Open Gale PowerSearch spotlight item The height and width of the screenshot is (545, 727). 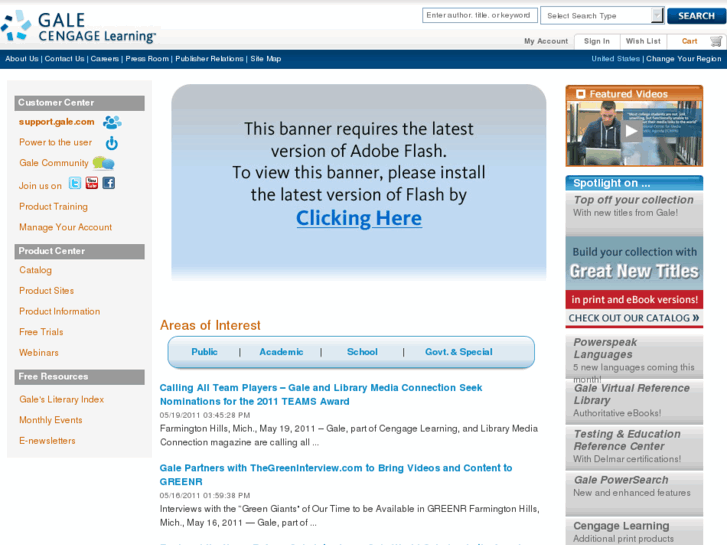click(x=634, y=493)
